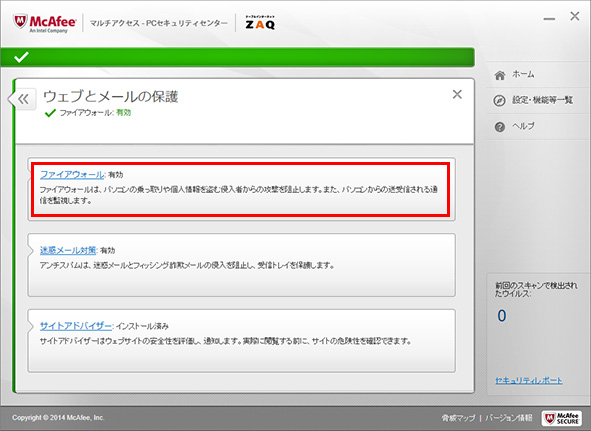Viewport: 591px width, 431px height.
Task: Click the 前回のスキャンで検出されたウイルス label
Action: [x=536, y=289]
